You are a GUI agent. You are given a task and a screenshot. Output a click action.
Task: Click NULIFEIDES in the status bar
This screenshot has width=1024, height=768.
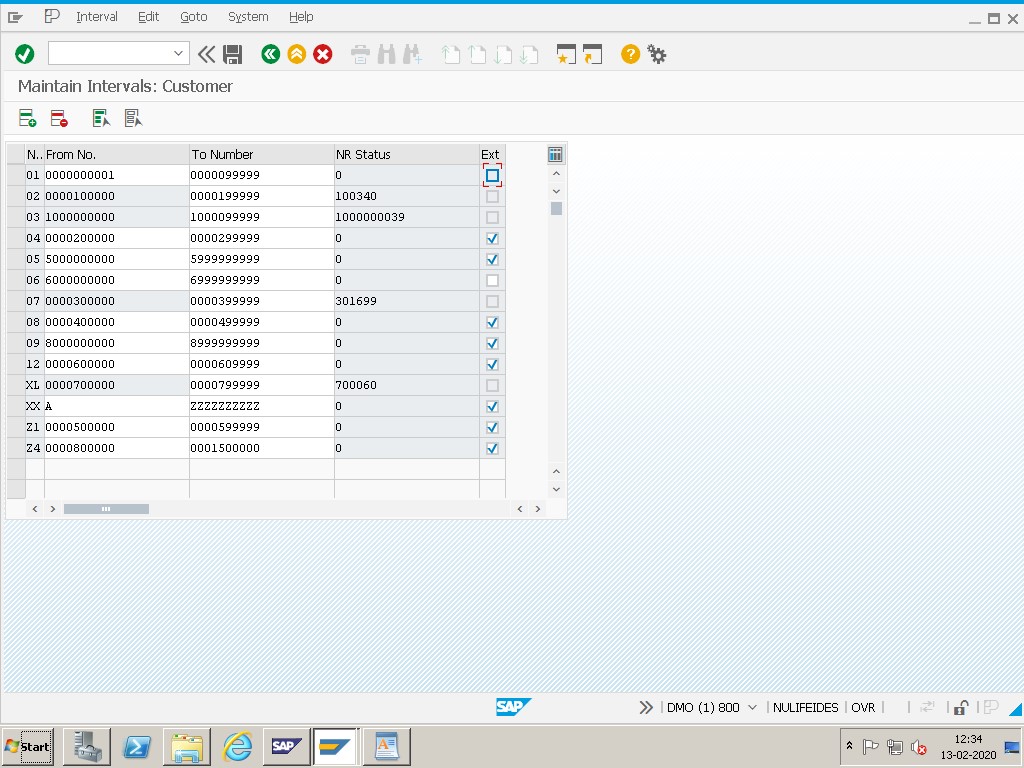(805, 707)
